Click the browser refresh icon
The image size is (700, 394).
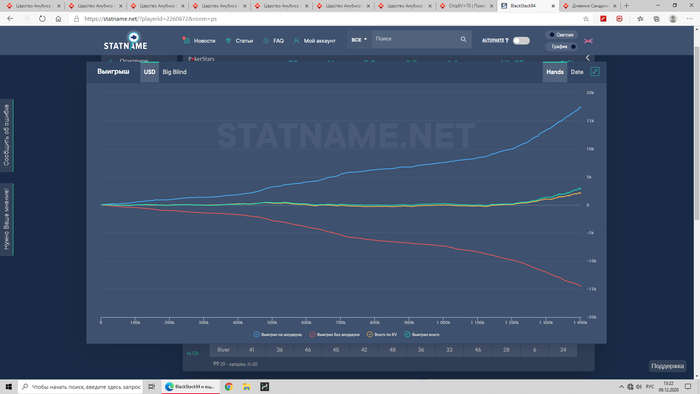tap(42, 19)
